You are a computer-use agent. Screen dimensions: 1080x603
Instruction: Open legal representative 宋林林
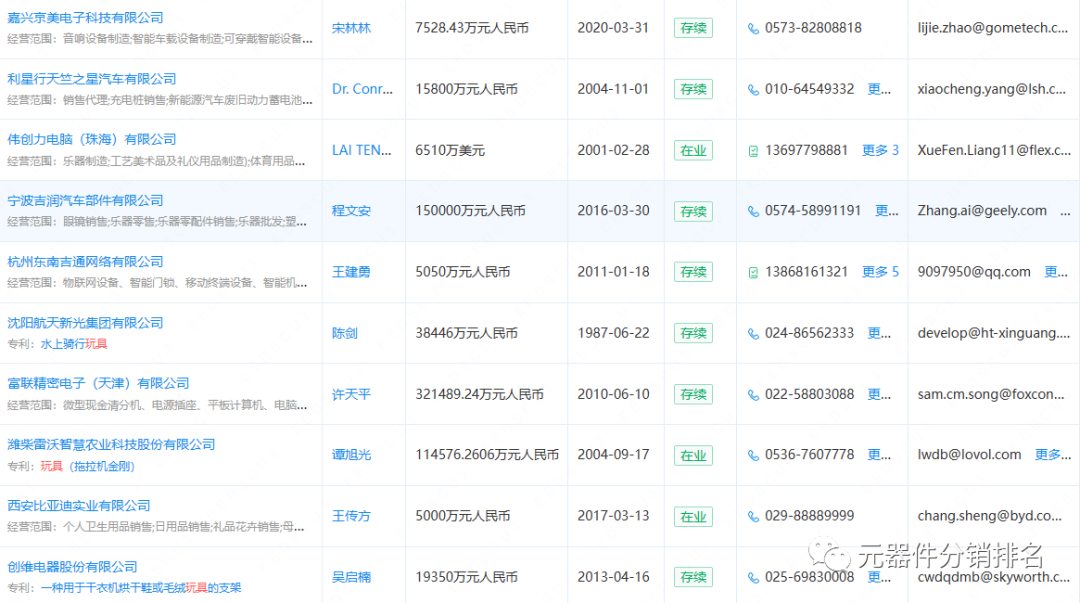(351, 28)
